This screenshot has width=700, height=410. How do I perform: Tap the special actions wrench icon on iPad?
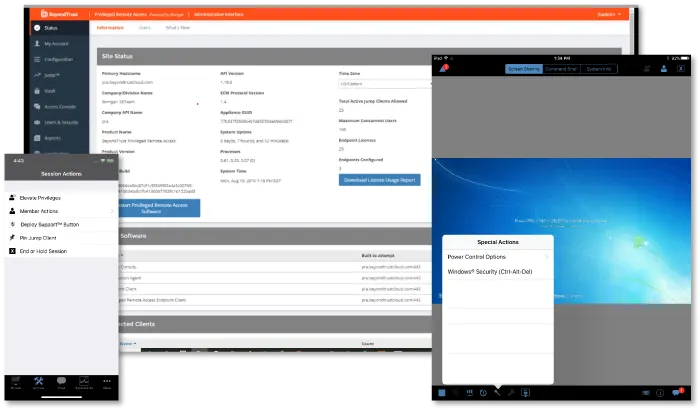pos(497,393)
